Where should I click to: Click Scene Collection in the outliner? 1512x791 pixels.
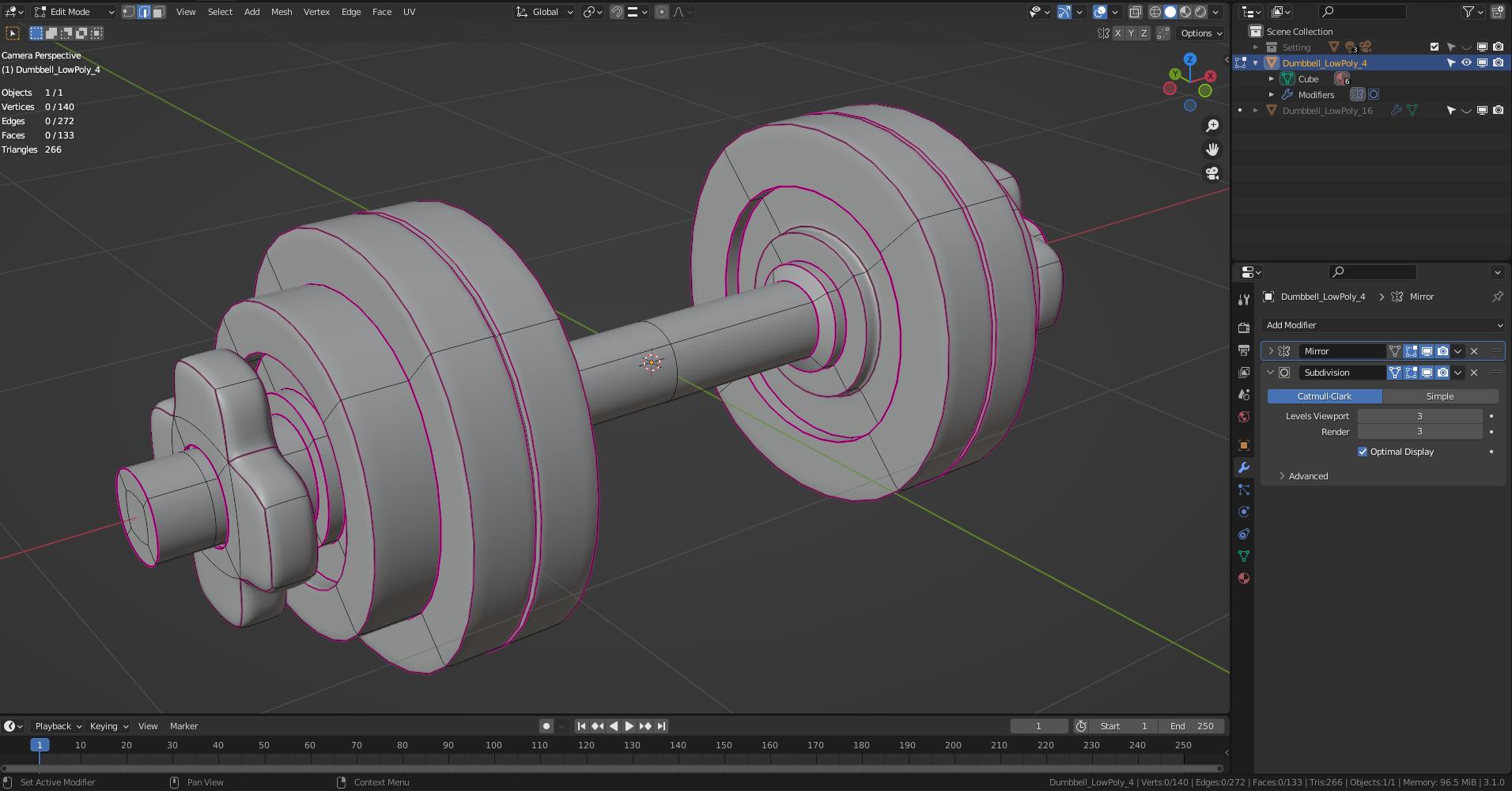click(x=1299, y=31)
